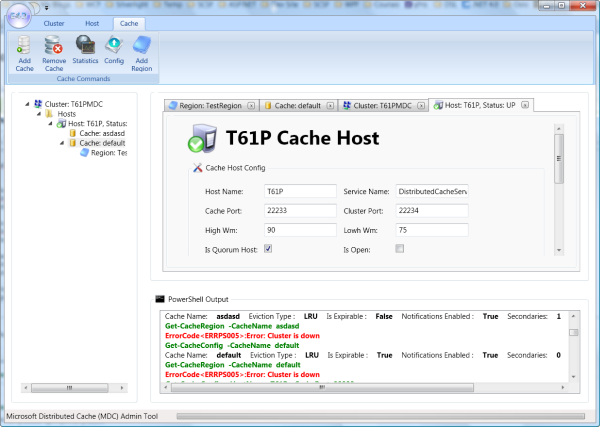Click the Hosts folder icon
This screenshot has height=427, width=600.
[x=49, y=114]
